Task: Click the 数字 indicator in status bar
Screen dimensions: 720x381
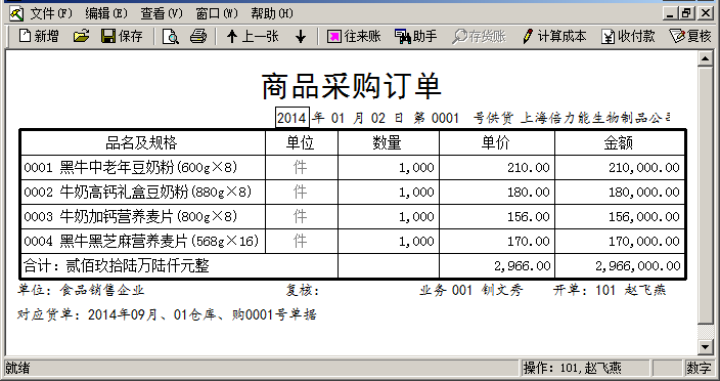Action: coord(698,368)
